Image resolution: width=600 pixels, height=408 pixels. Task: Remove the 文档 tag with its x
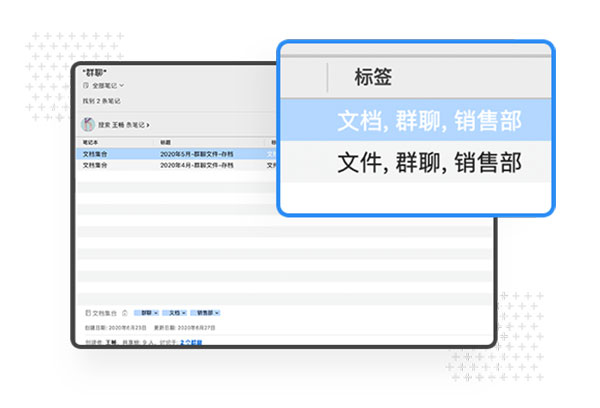(184, 313)
